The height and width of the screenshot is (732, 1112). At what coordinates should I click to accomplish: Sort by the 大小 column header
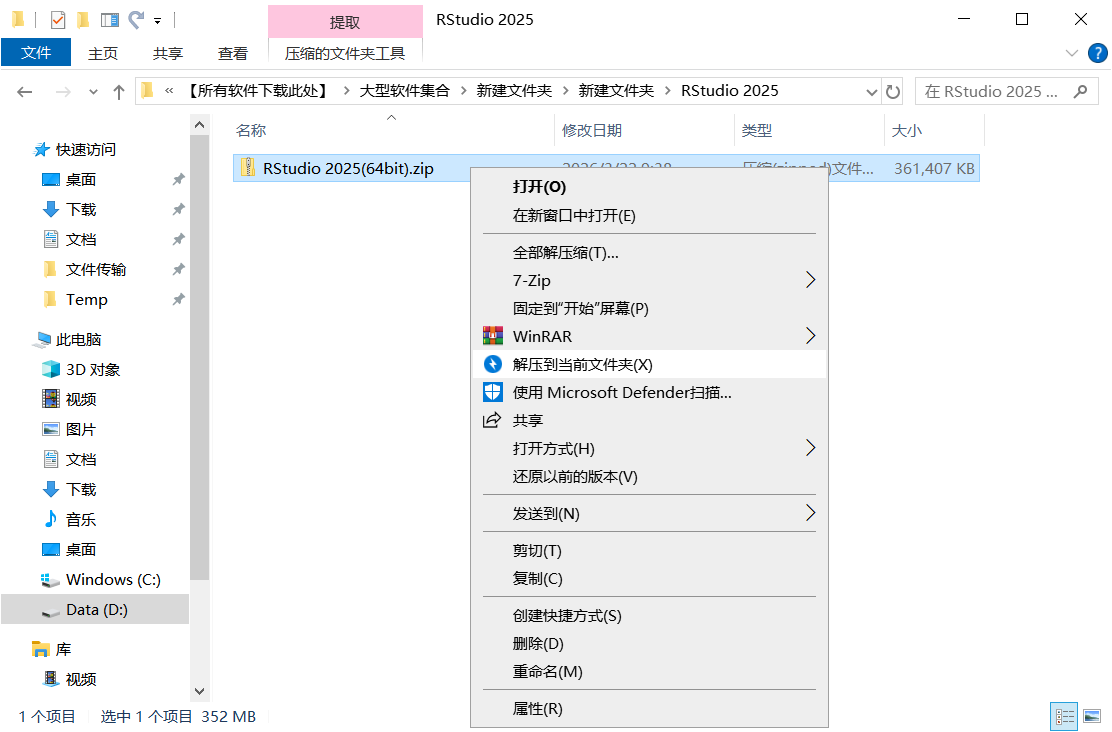[934, 131]
